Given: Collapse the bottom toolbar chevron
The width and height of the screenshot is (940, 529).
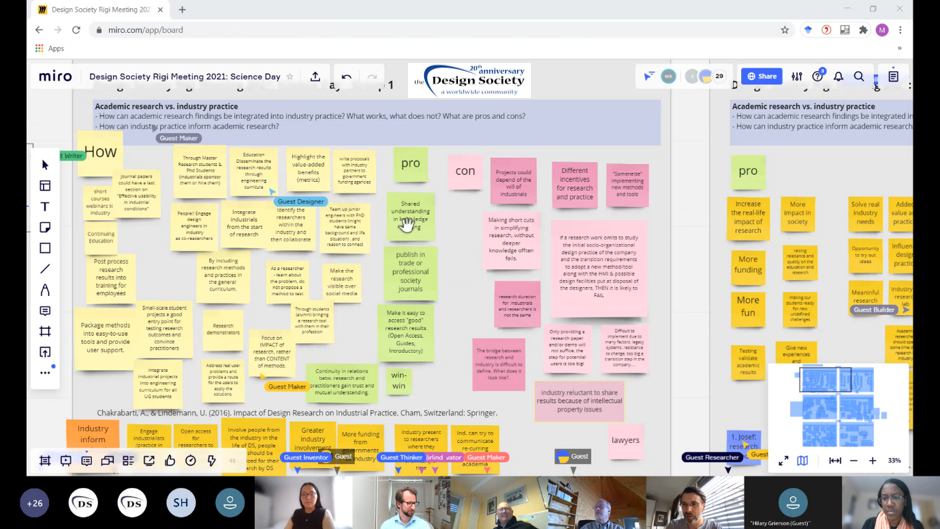Looking at the screenshot, I should pos(233,461).
